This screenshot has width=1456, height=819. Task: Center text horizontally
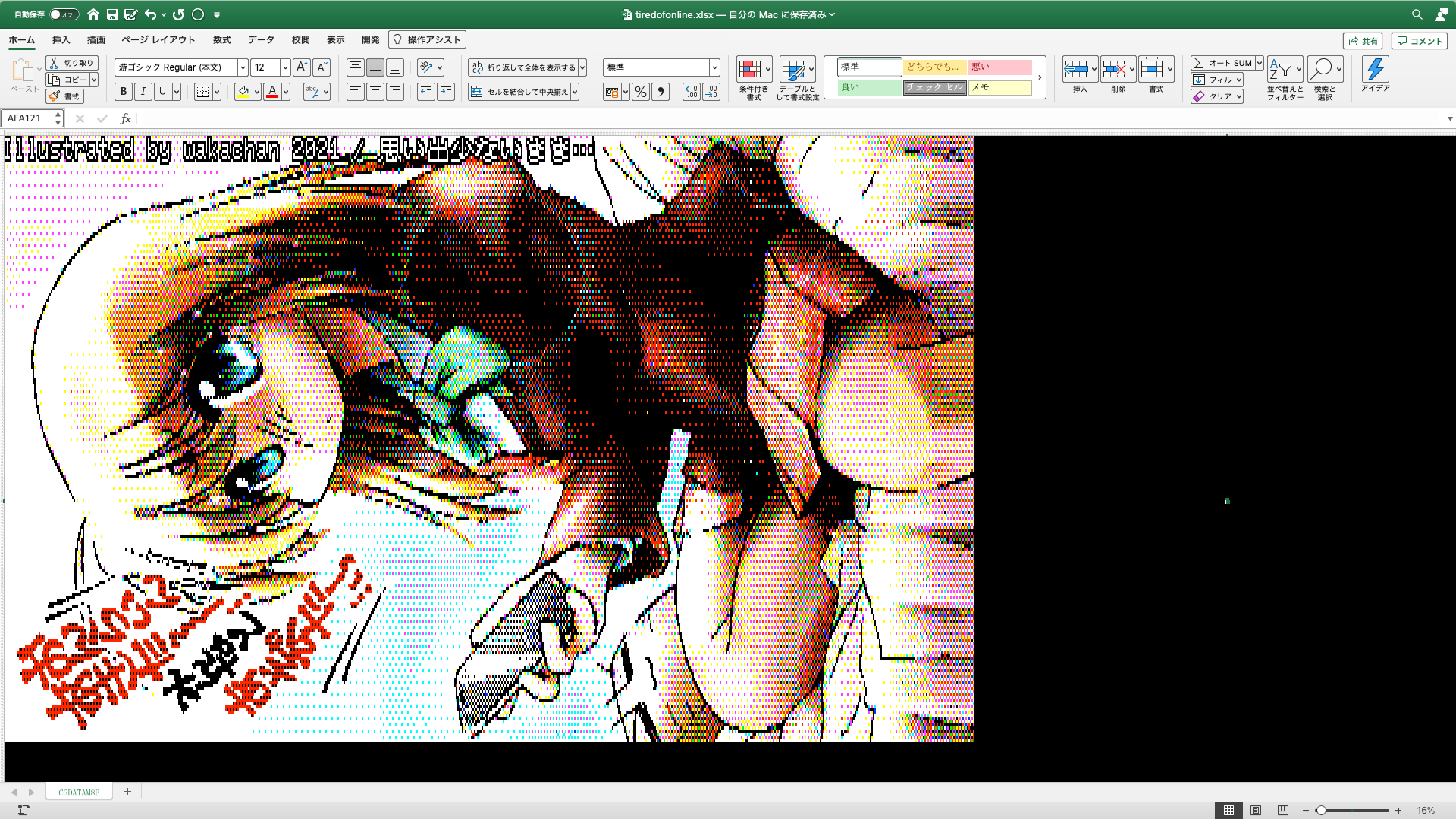tap(375, 92)
